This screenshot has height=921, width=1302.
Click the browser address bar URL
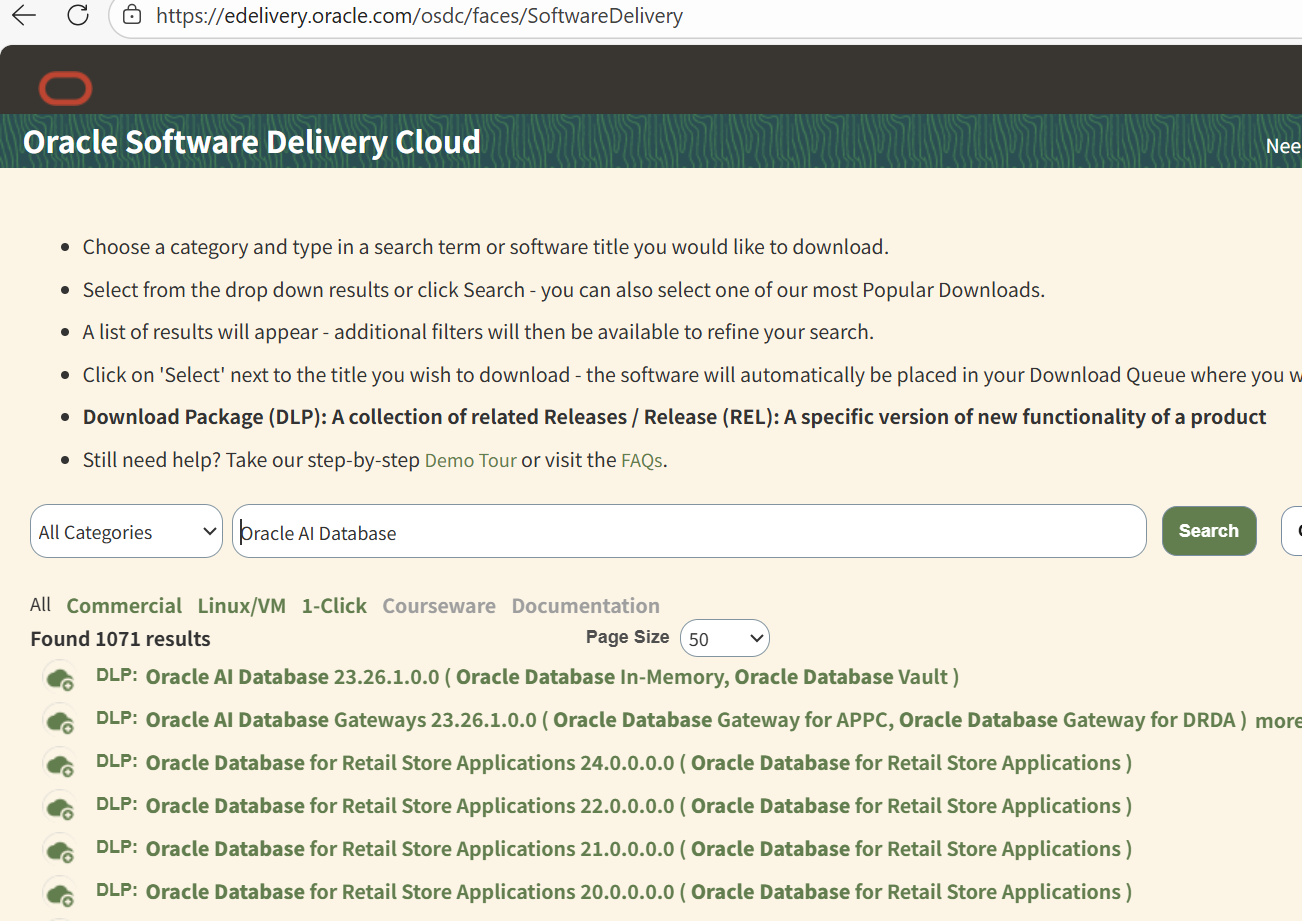tap(420, 16)
